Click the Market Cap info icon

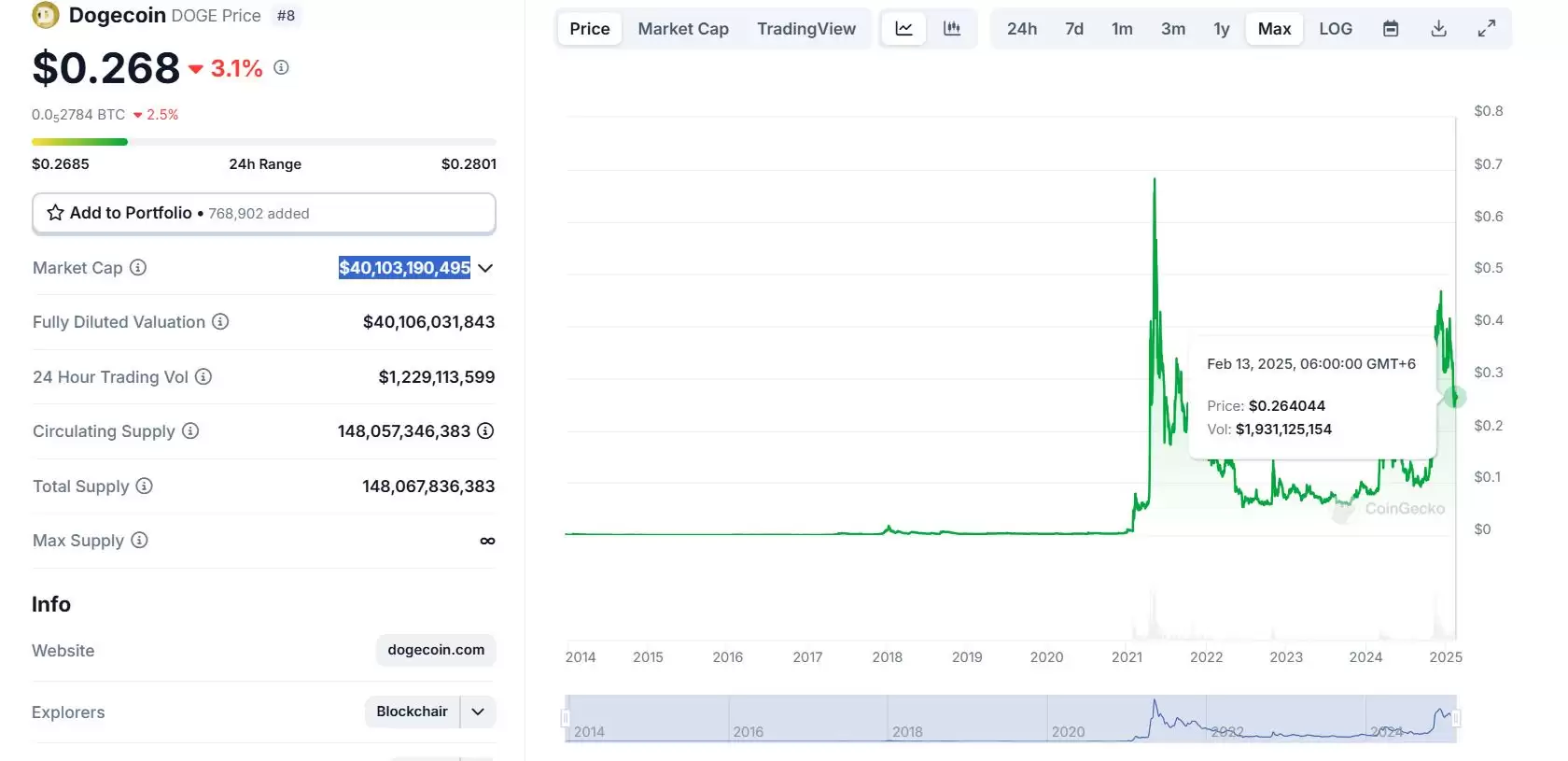point(138,268)
